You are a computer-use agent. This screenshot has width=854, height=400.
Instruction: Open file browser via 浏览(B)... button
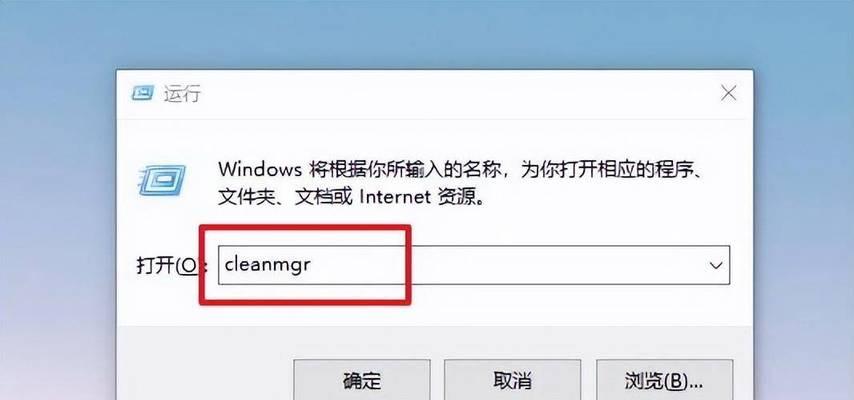coord(664,380)
